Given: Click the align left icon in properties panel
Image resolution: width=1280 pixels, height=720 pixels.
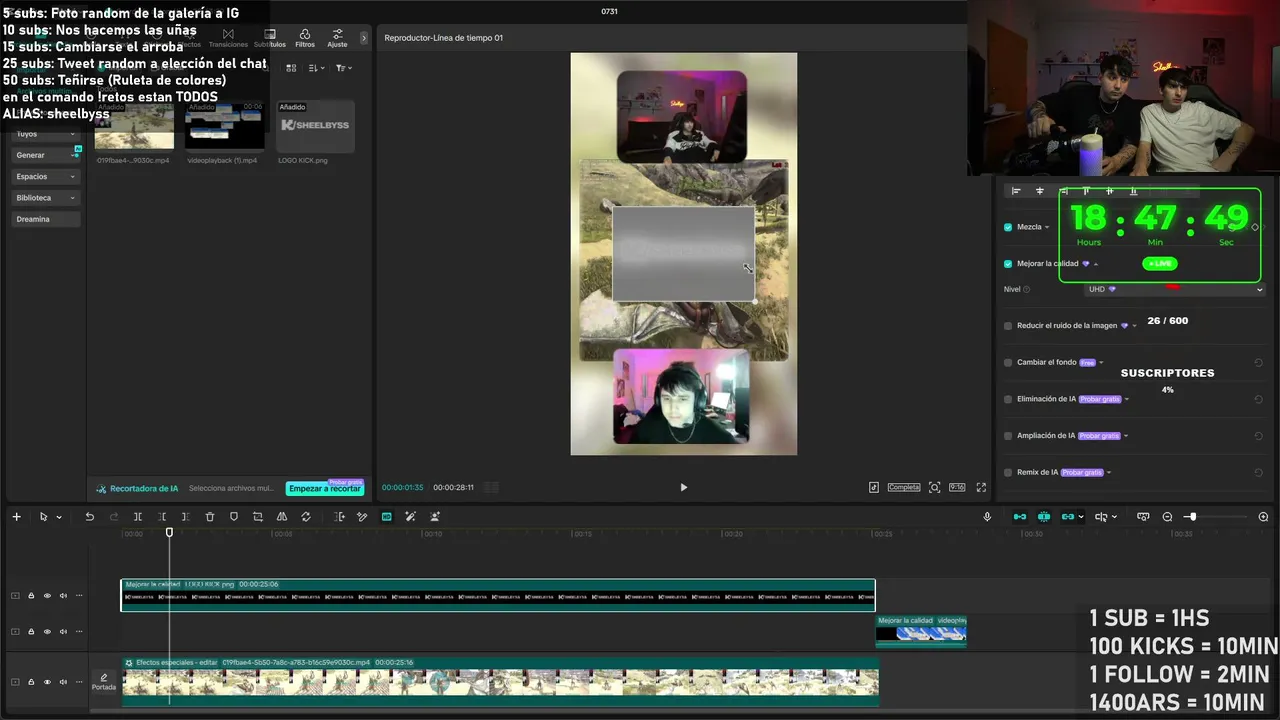Looking at the screenshot, I should tap(1016, 191).
